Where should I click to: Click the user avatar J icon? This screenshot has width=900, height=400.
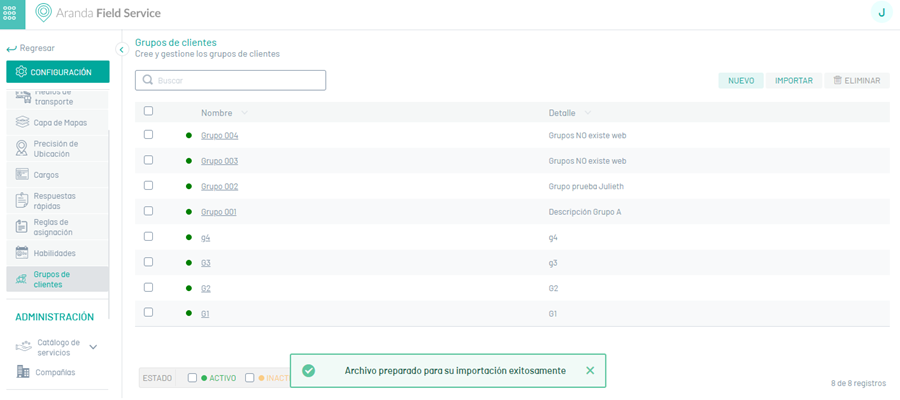[x=881, y=12]
